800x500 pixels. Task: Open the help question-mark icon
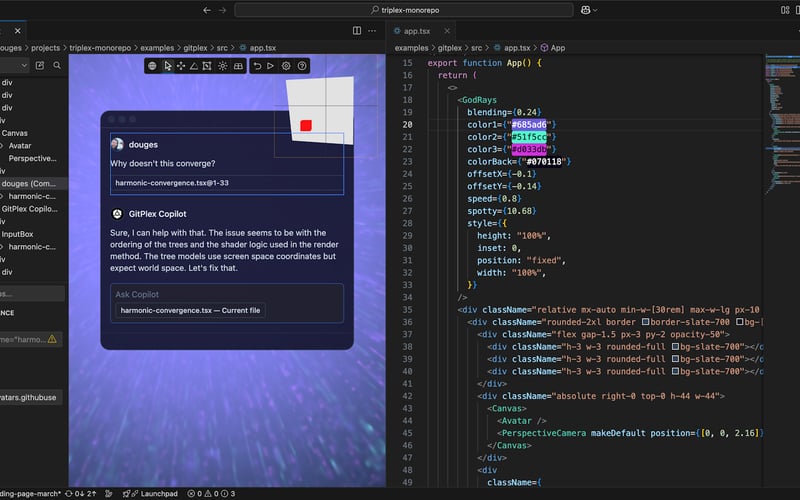click(302, 66)
